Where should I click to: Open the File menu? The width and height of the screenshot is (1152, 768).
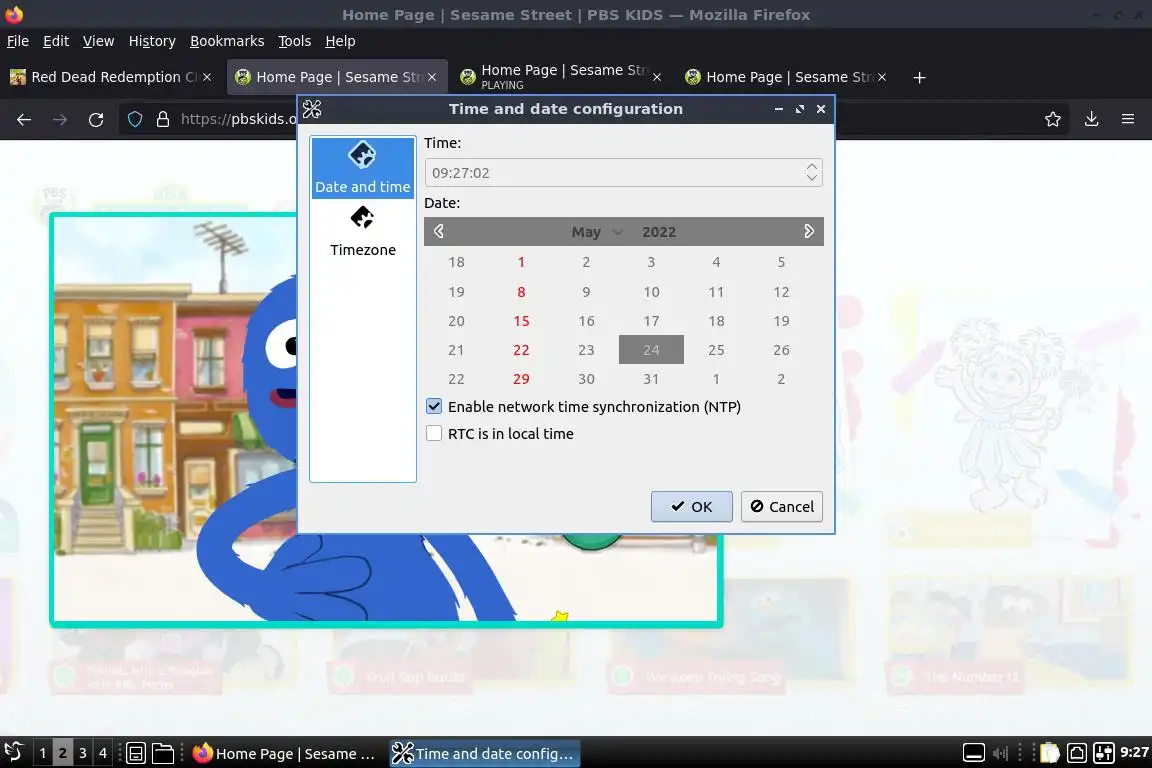pos(18,41)
